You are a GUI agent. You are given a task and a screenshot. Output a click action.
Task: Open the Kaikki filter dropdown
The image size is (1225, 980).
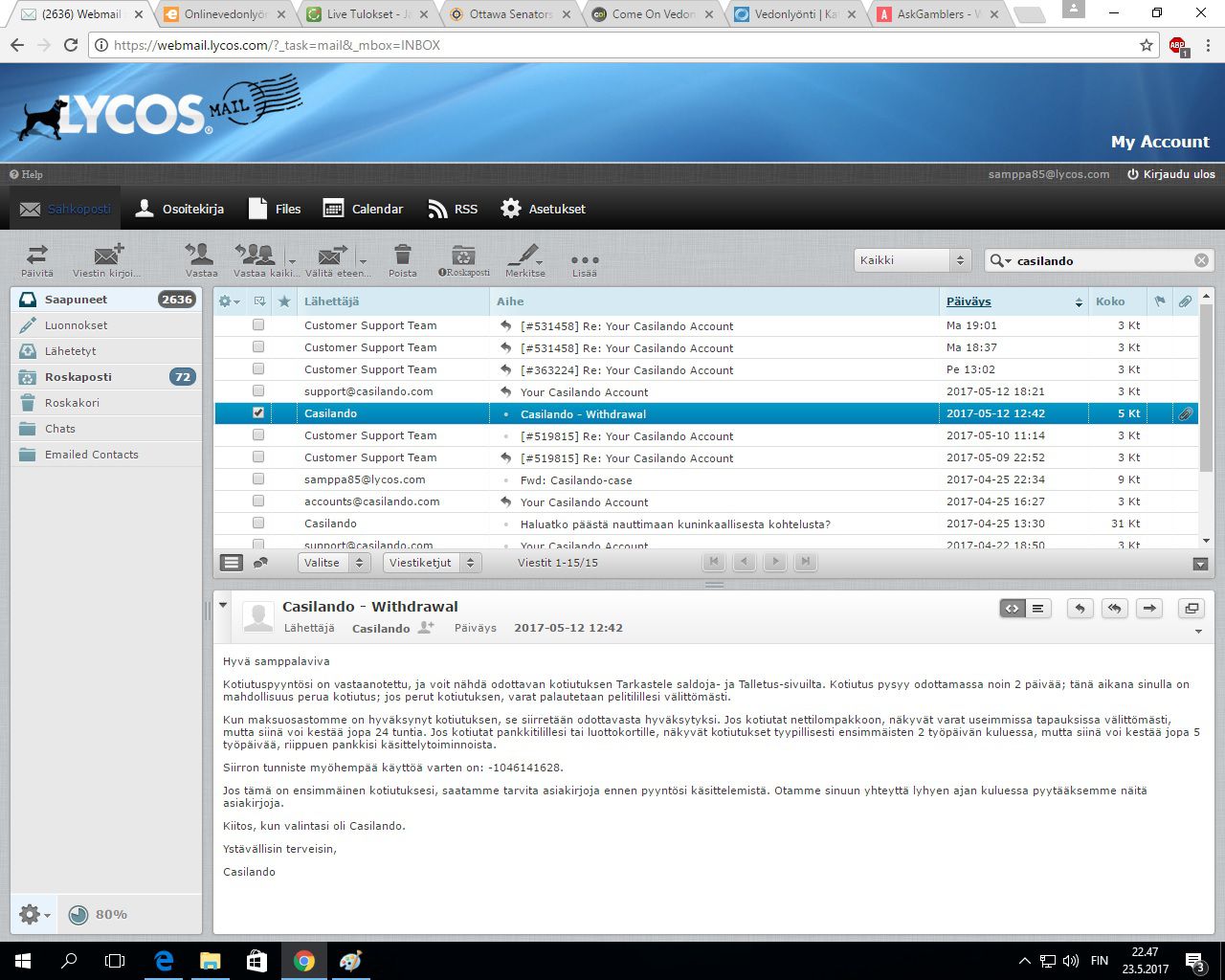[x=913, y=260]
